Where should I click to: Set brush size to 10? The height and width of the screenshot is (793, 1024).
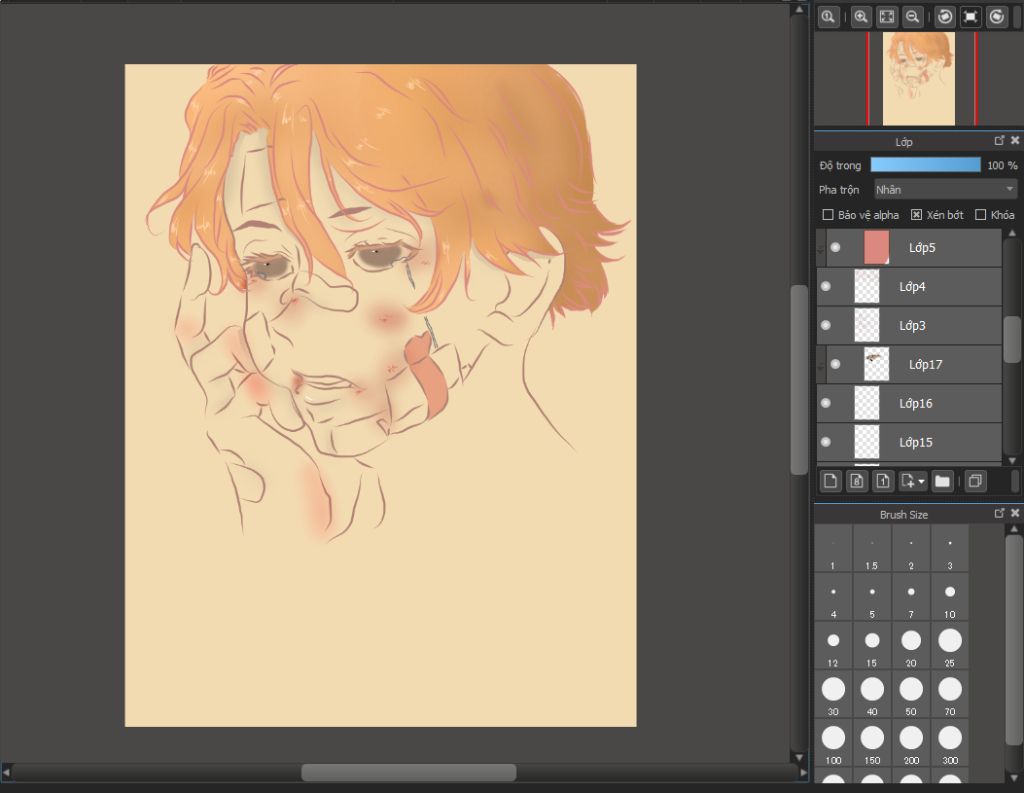coord(950,597)
